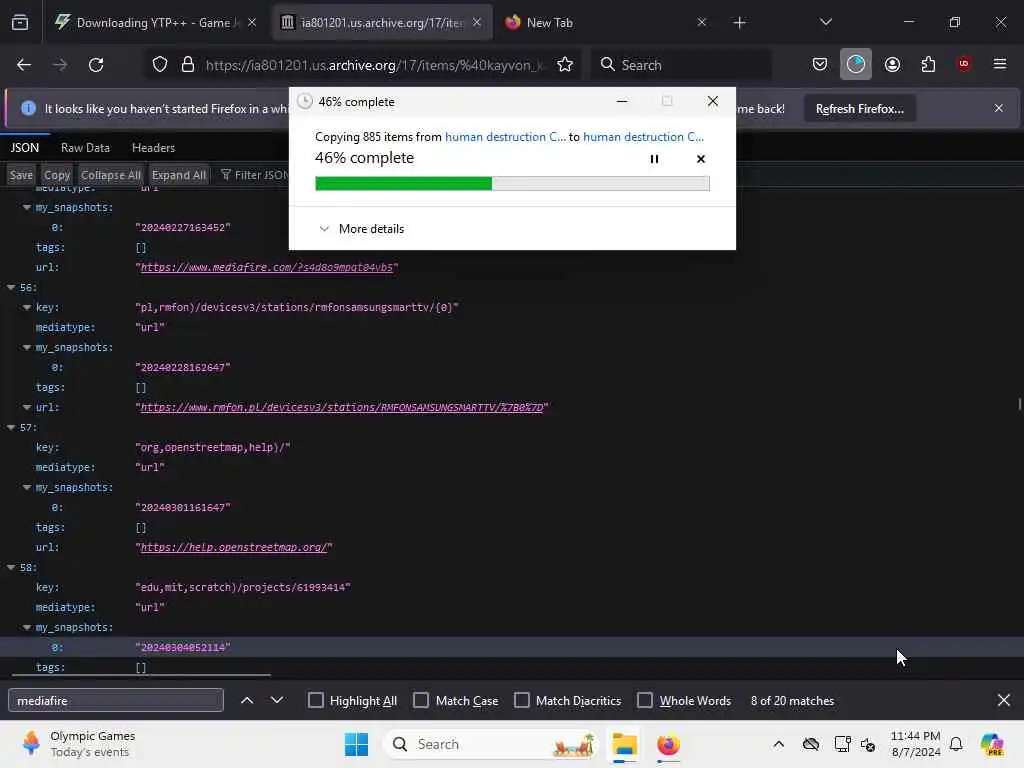Collapse JSON entry 57
Screen dimensions: 1024x768
[11, 427]
